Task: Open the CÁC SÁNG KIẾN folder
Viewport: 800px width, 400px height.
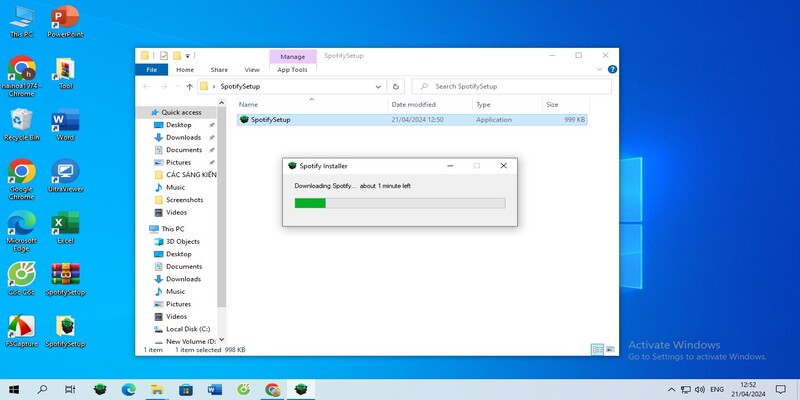Action: coord(185,175)
